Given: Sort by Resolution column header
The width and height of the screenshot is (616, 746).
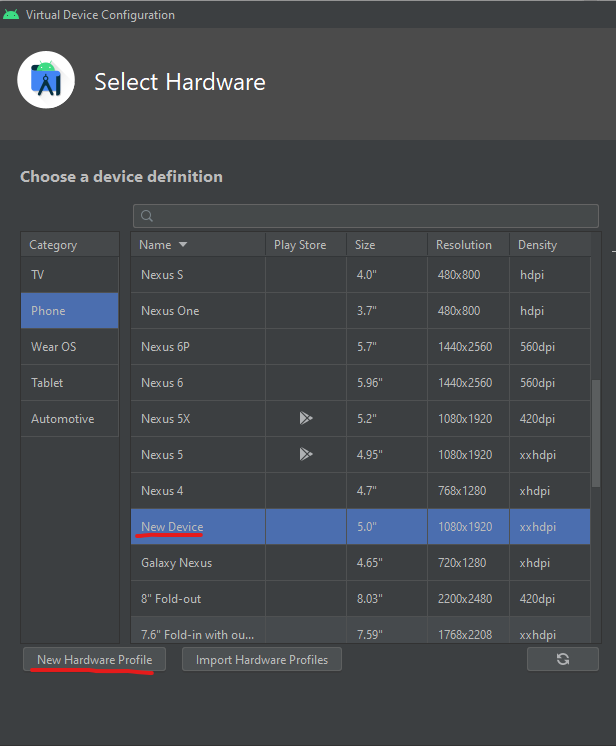Looking at the screenshot, I should pos(469,245).
